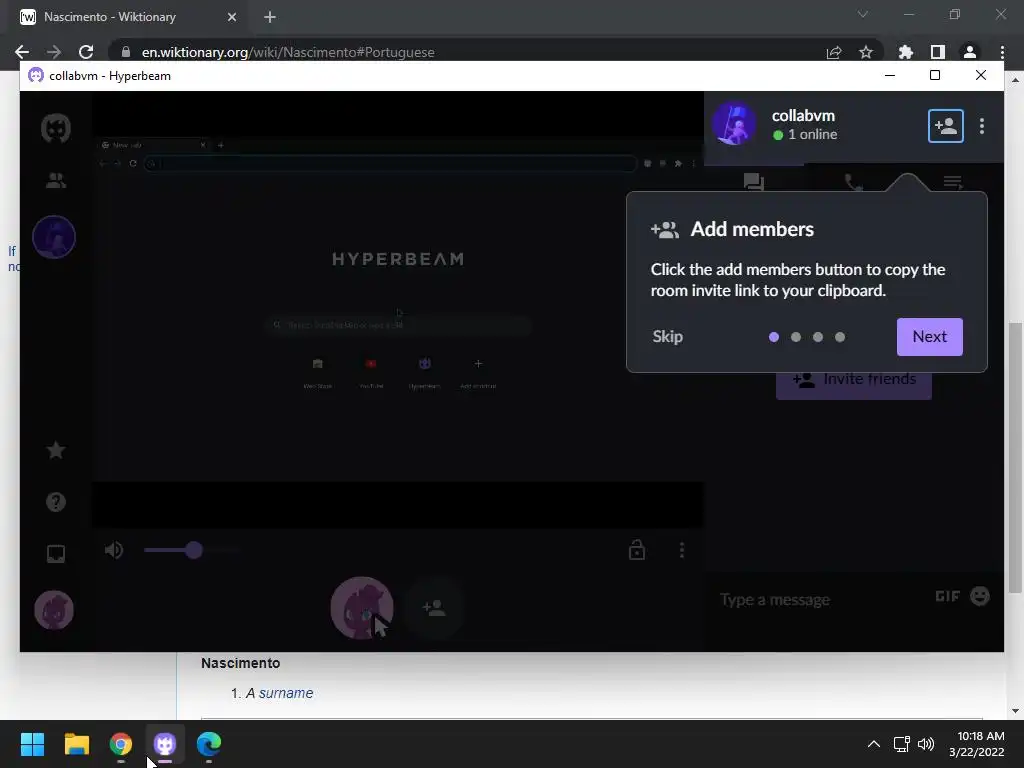This screenshot has width=1024, height=768.
Task: Open File Explorer from taskbar
Action: pos(76,744)
